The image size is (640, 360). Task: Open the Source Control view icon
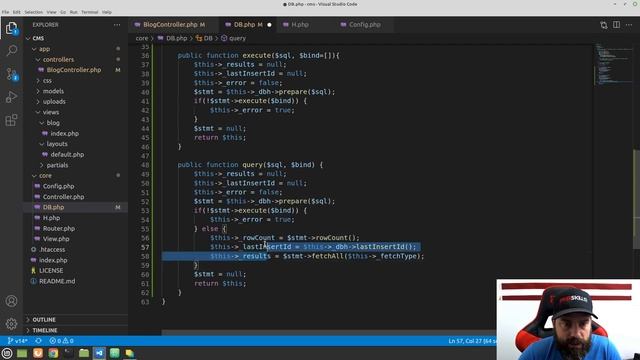point(11,74)
